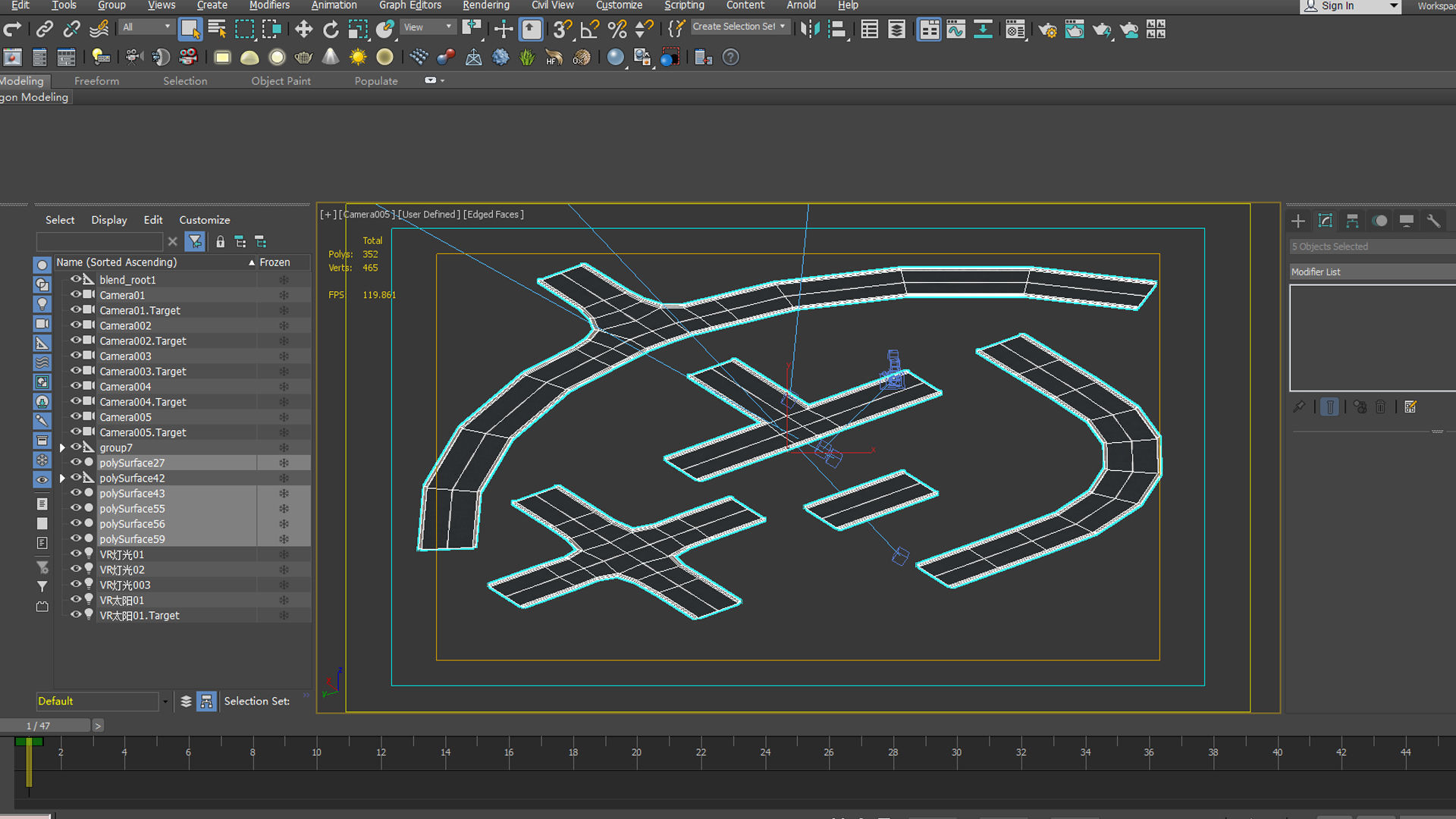This screenshot has height=819, width=1456.
Task: Open the Curve Editor icon
Action: (x=955, y=30)
